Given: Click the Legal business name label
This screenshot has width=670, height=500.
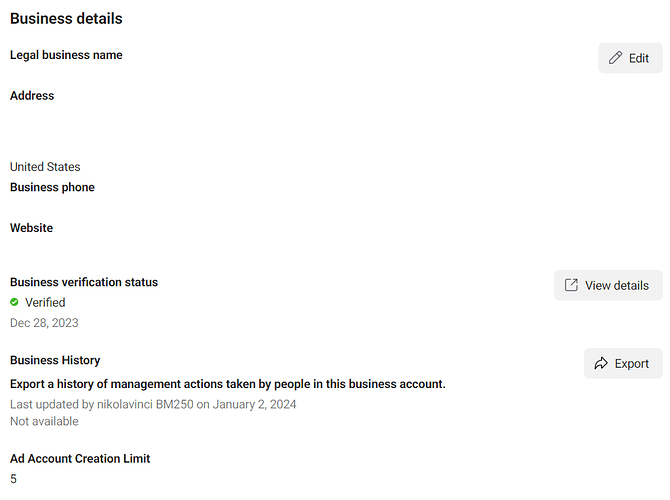Looking at the screenshot, I should pyautogui.click(x=66, y=55).
